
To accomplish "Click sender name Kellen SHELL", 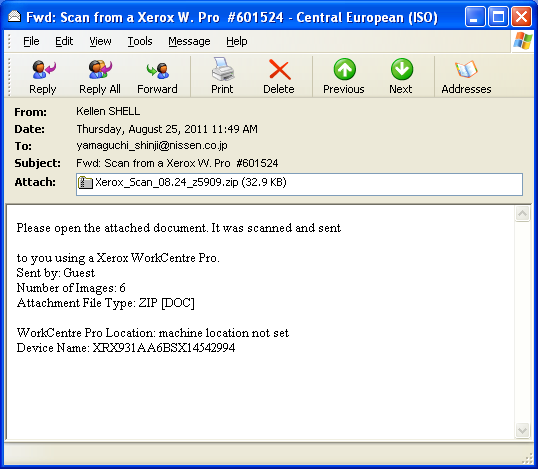I will coord(108,111).
